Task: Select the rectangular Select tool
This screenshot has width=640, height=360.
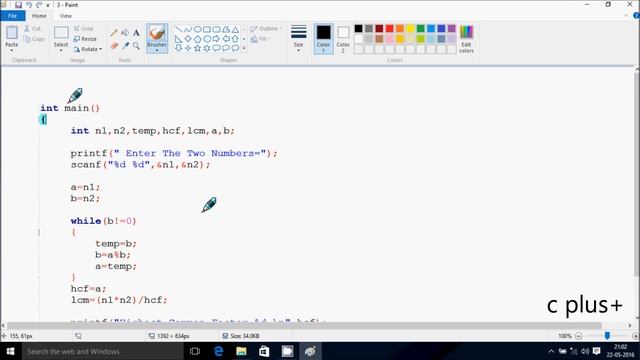Action: click(61, 33)
